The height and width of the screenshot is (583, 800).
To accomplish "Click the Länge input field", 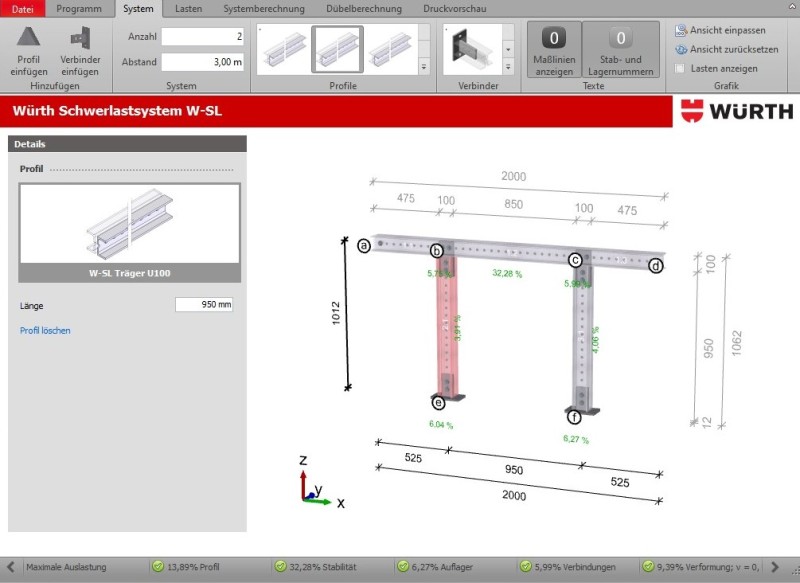I will tap(203, 305).
